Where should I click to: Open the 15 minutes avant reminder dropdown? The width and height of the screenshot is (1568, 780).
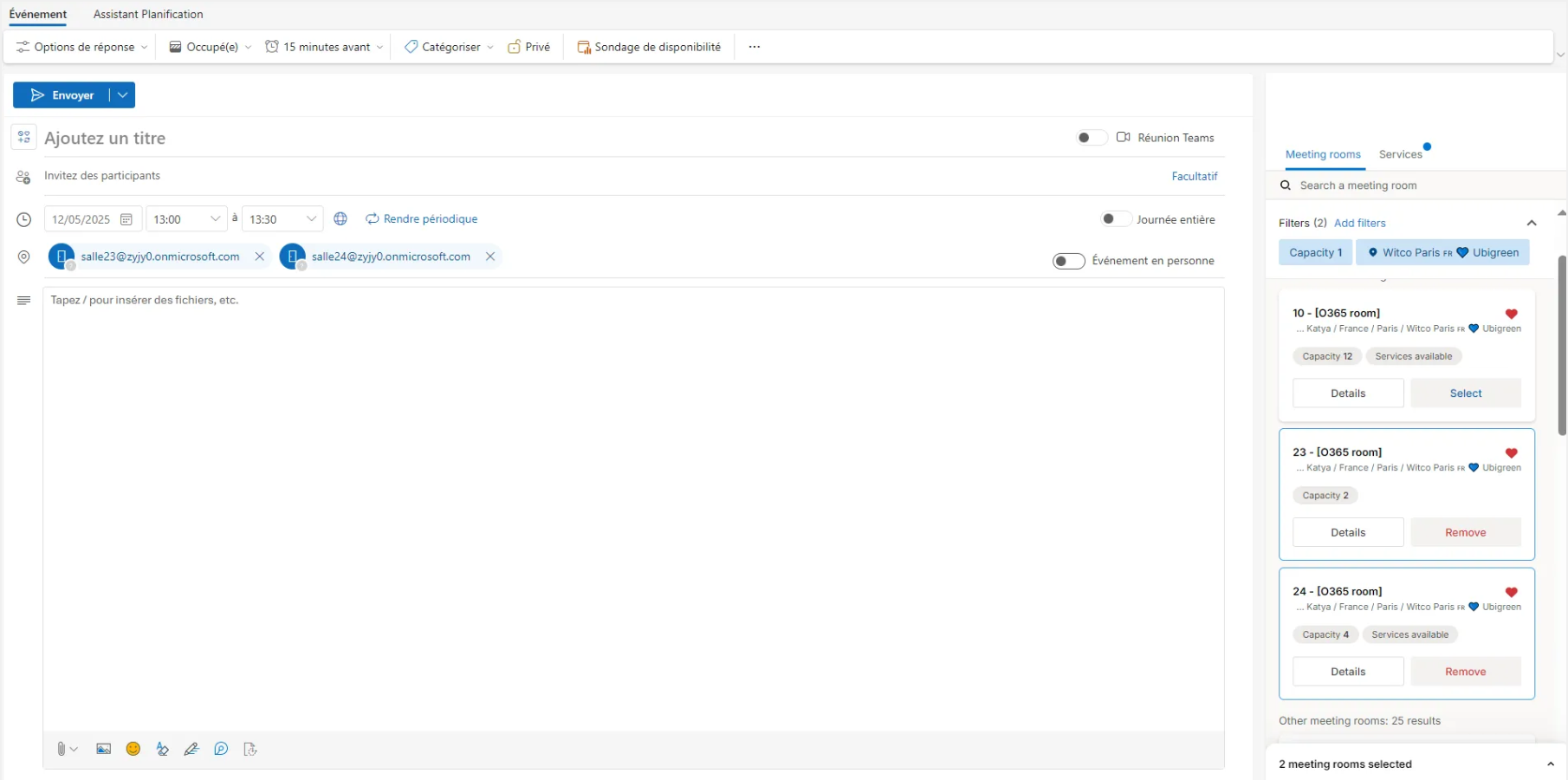pyautogui.click(x=325, y=47)
